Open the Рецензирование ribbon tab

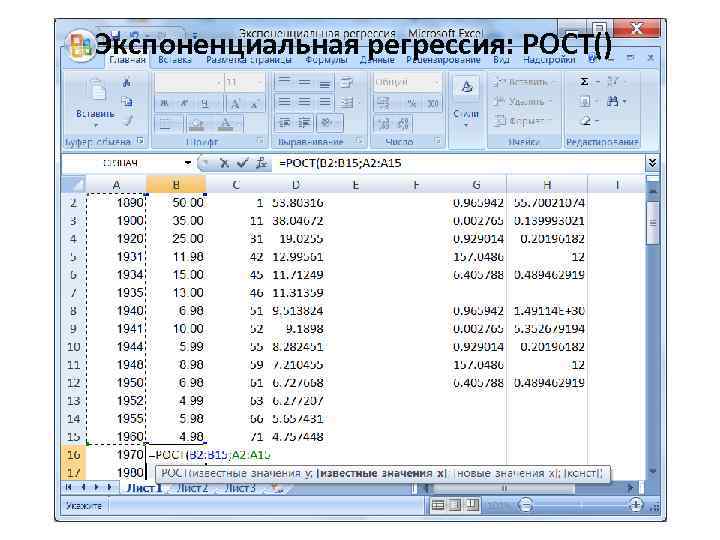(x=443, y=60)
